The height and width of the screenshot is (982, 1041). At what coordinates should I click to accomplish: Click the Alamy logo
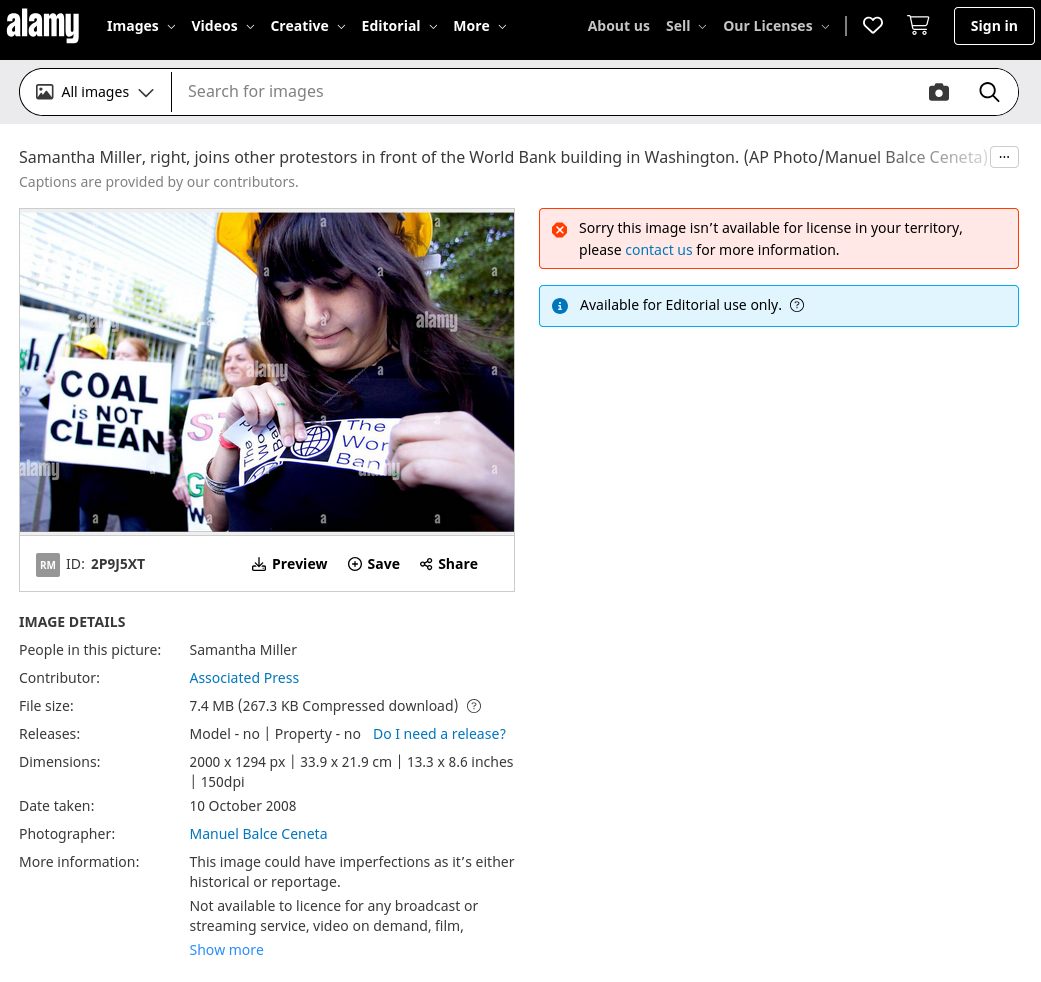[43, 26]
